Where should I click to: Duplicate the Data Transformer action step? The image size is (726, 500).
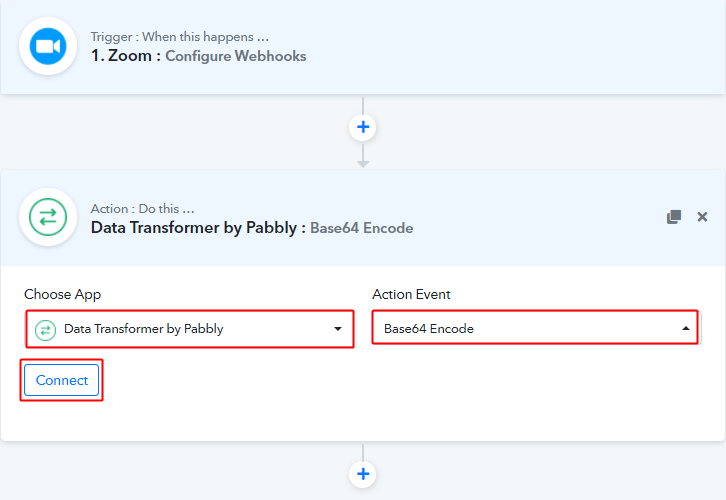click(x=674, y=217)
